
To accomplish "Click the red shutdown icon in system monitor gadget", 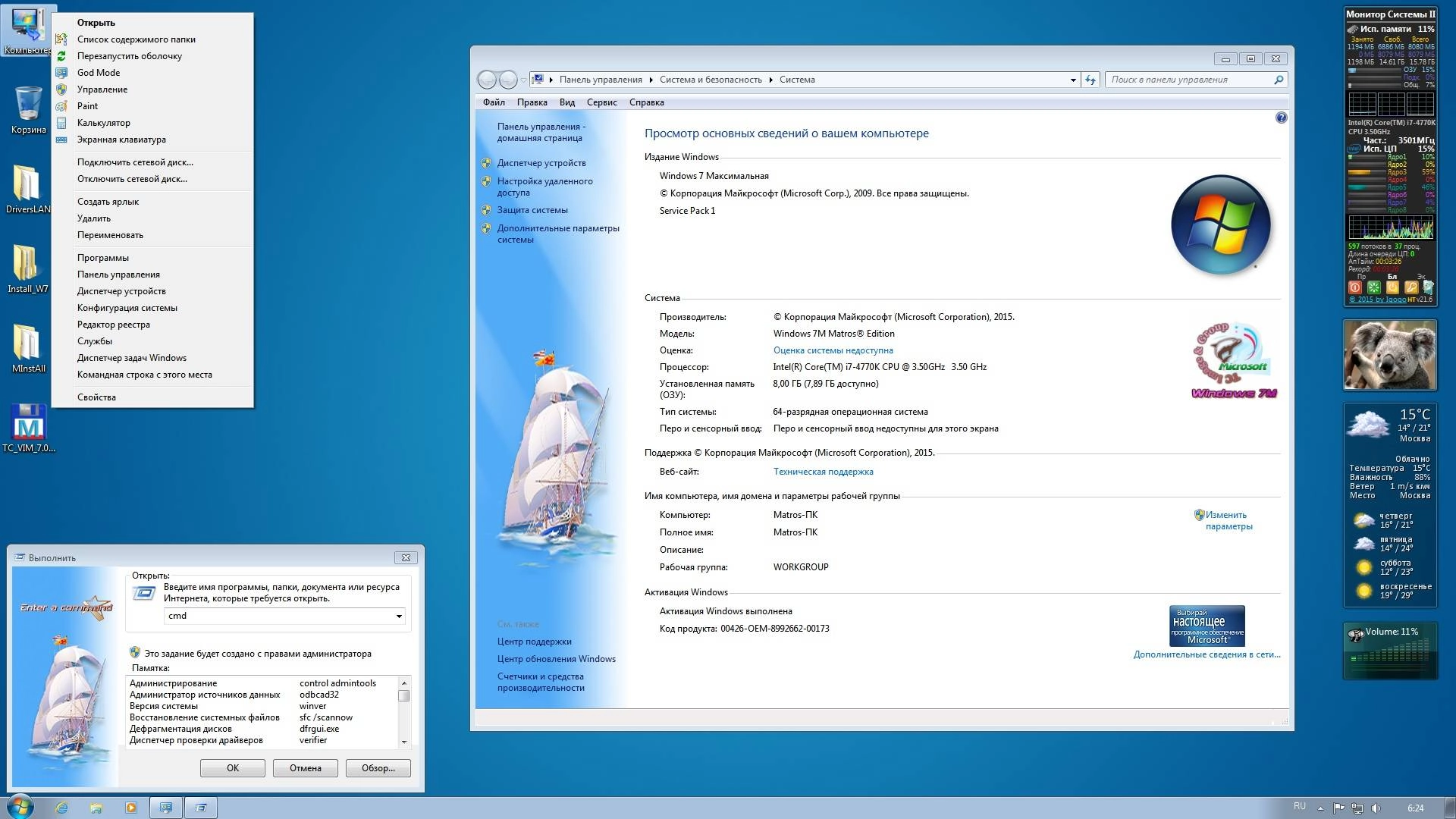I will point(1355,287).
